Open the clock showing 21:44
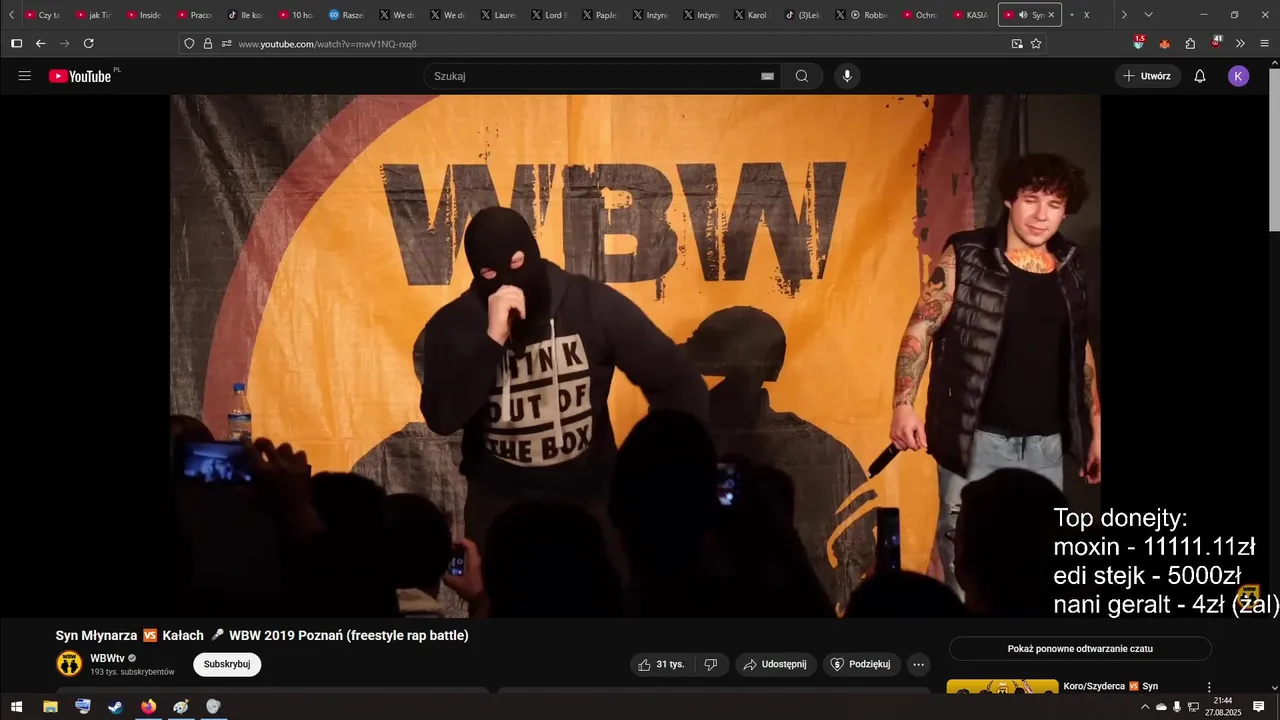1280x720 pixels. (x=1223, y=707)
